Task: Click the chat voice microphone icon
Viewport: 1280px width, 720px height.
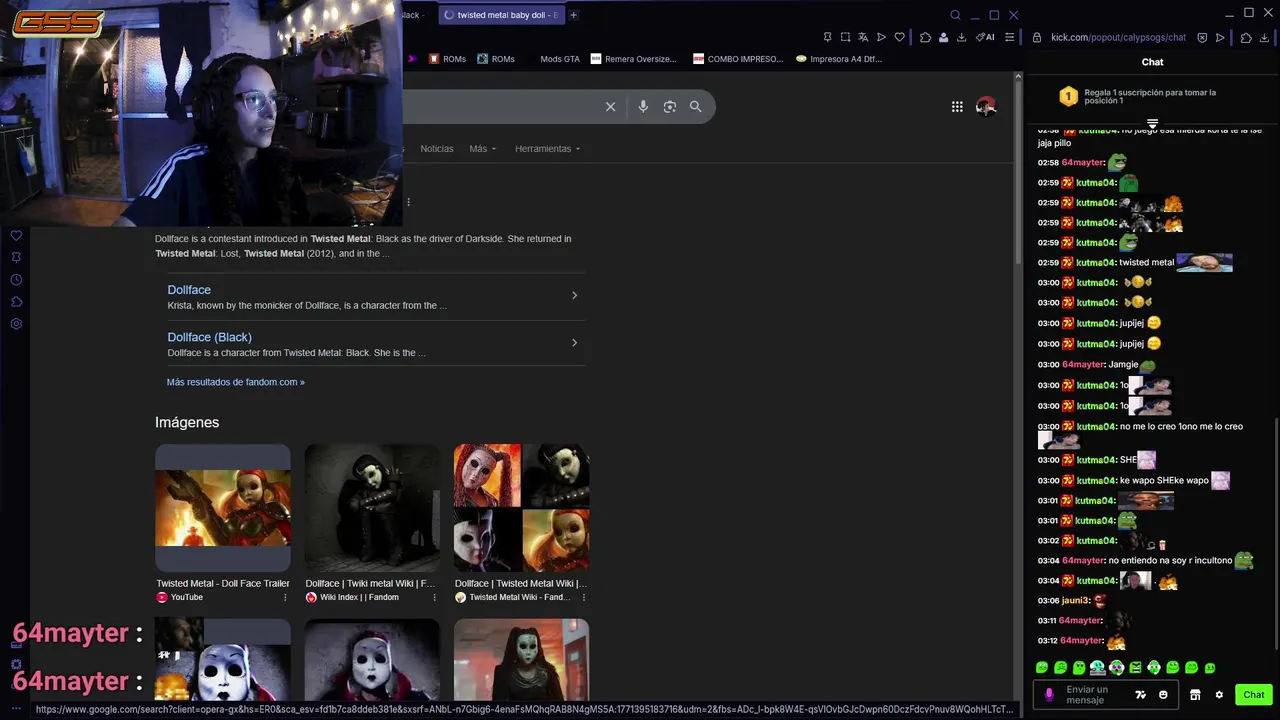Action: [x=1049, y=695]
